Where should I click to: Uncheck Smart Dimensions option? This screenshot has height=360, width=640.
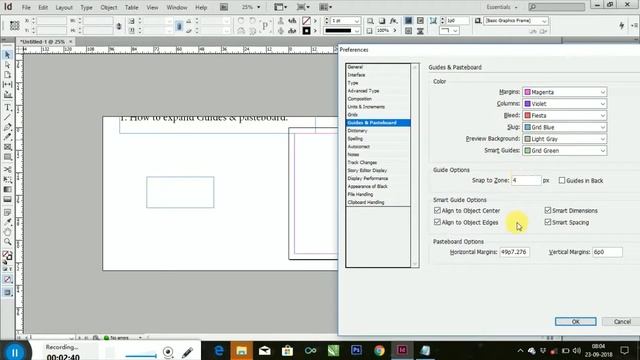[x=548, y=211]
